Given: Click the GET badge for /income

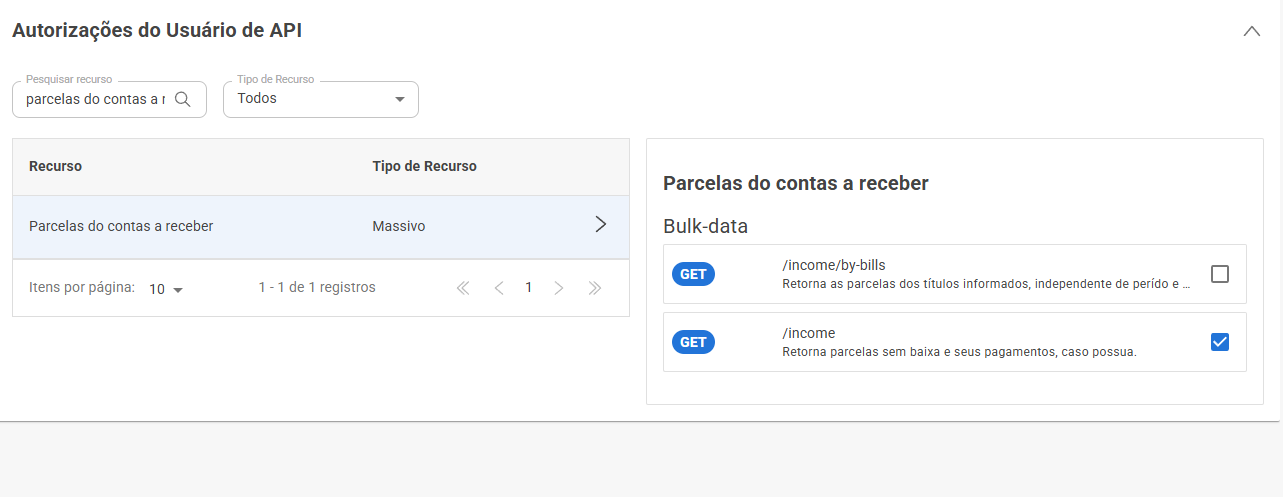Looking at the screenshot, I should tap(693, 342).
